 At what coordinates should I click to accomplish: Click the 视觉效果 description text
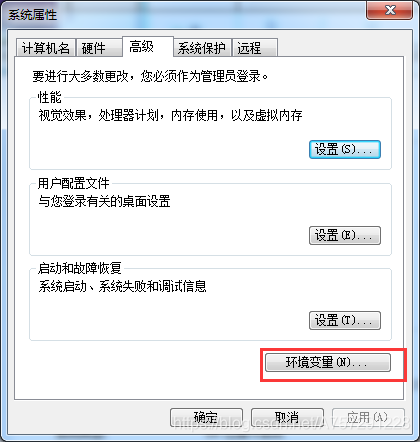click(x=170, y=115)
